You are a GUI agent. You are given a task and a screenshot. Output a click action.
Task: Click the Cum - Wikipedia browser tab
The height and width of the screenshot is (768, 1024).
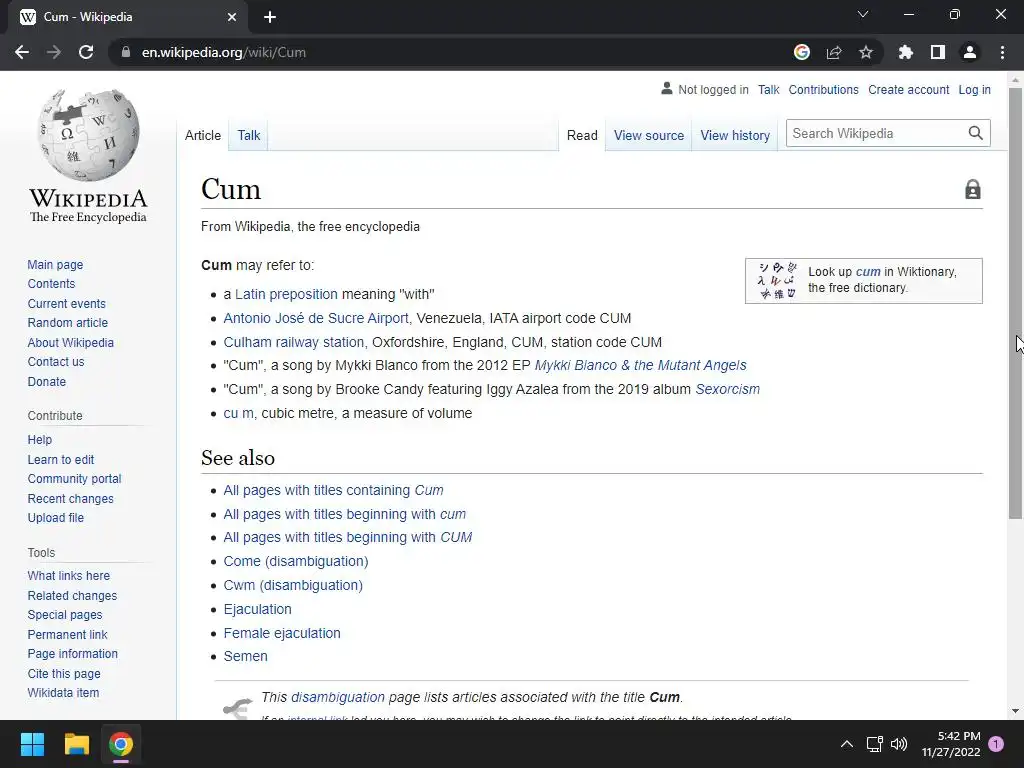pyautogui.click(x=128, y=17)
